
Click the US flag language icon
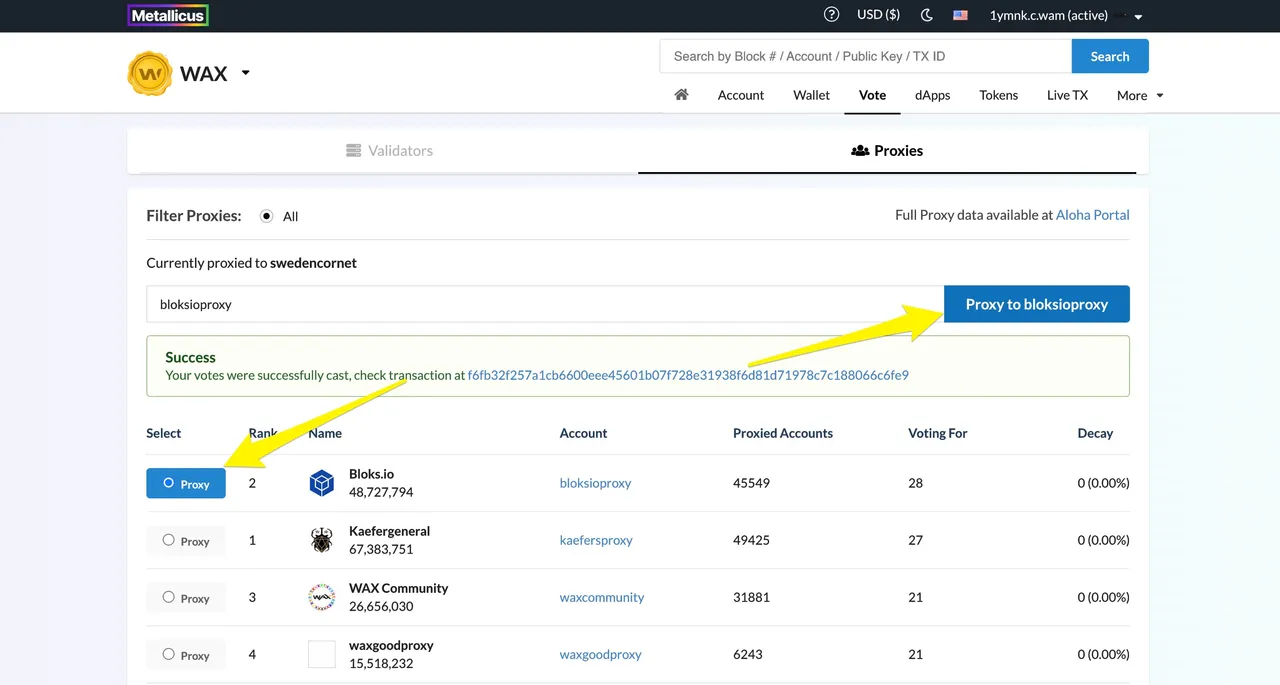(960, 15)
